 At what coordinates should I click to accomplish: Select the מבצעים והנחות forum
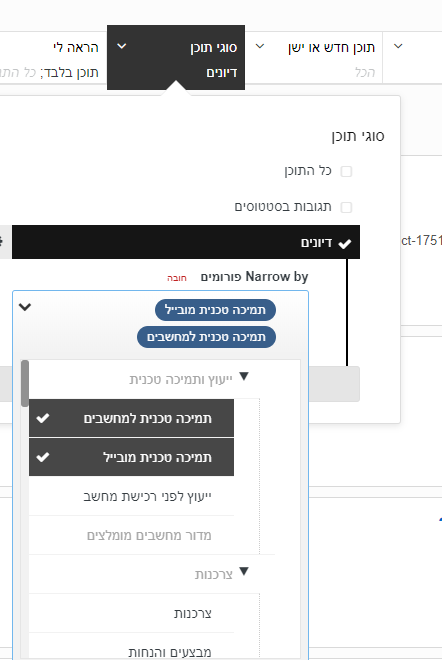click(x=131, y=652)
